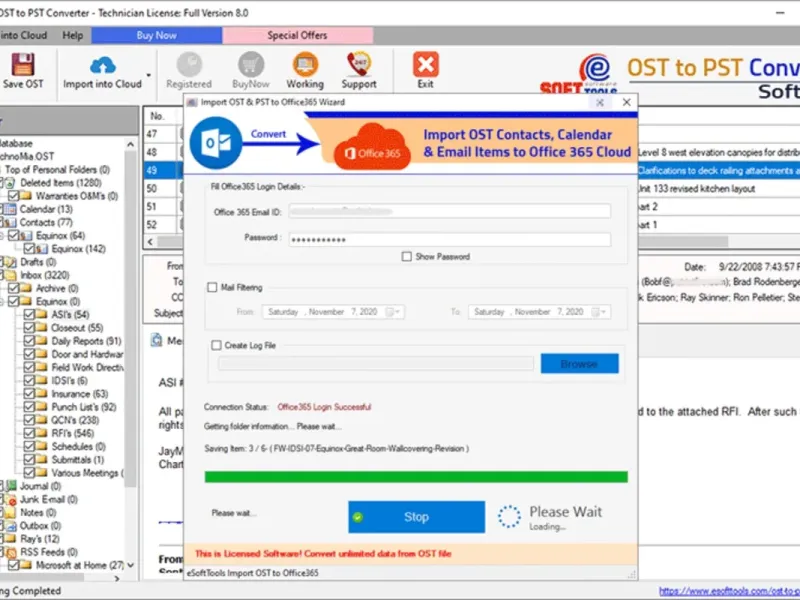Click the wizard title bar pin icon
The height and width of the screenshot is (600, 800).
coord(600,103)
